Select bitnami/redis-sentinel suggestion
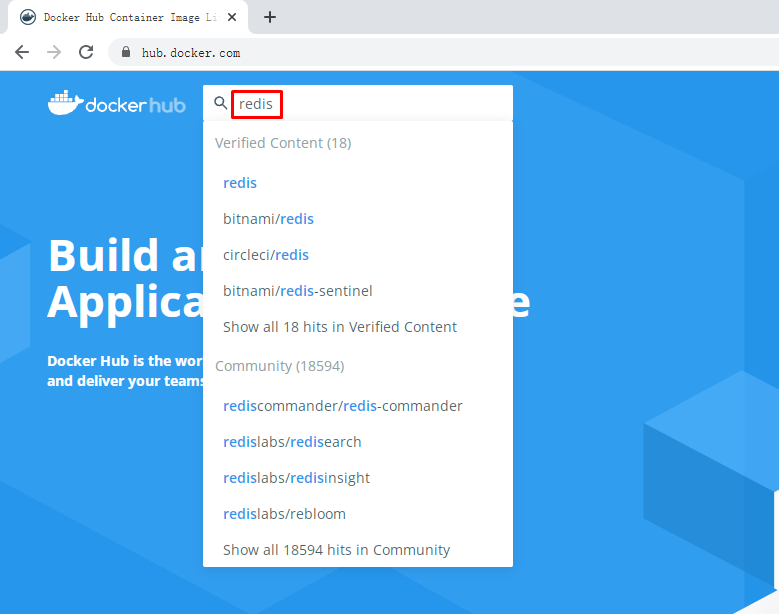This screenshot has width=779, height=614. coord(297,291)
